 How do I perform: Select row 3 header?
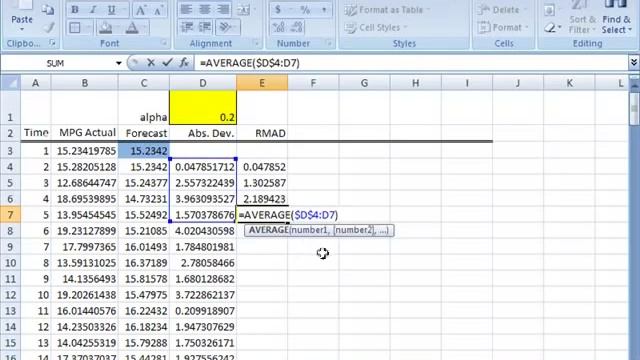pos(10,151)
